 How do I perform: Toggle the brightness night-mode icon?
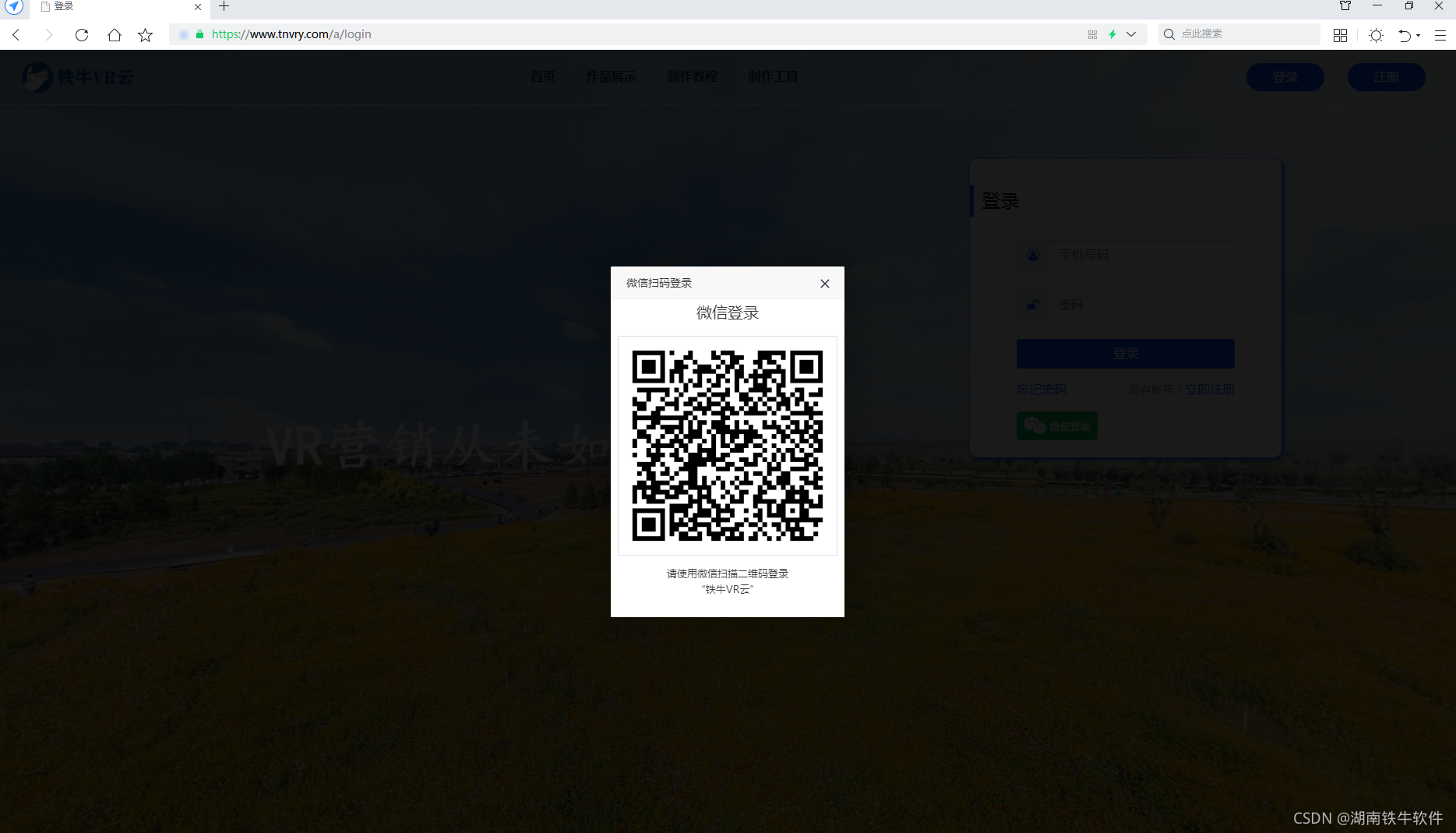tap(1377, 35)
